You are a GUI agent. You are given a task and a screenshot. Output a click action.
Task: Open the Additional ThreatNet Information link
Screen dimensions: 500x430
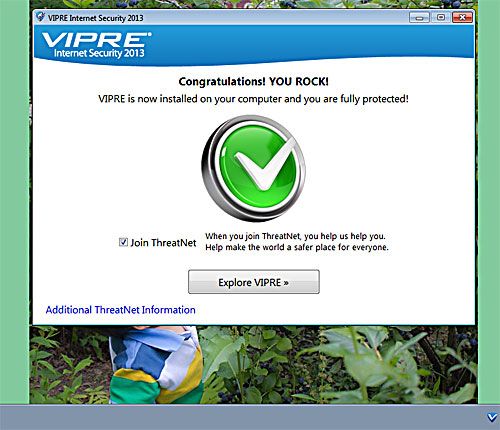point(120,310)
